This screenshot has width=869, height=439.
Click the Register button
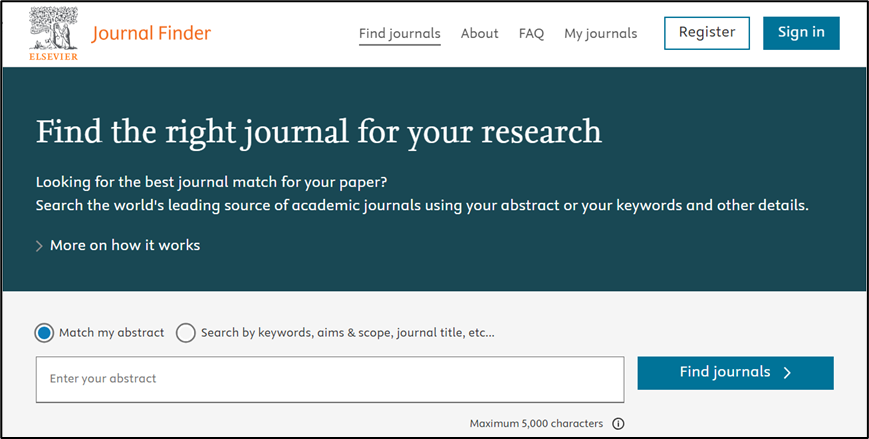pyautogui.click(x=707, y=33)
